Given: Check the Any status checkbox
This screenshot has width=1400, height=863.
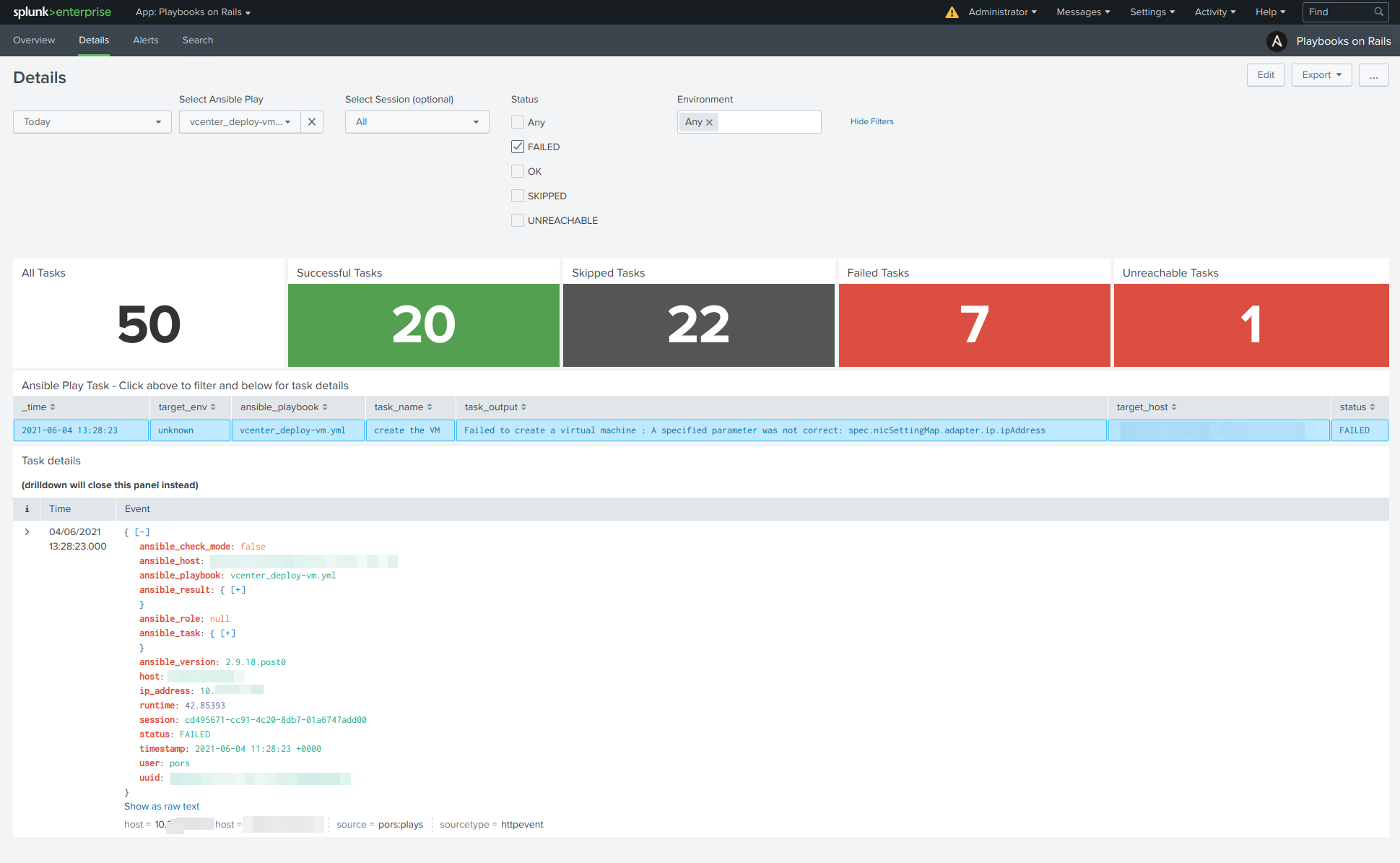Looking at the screenshot, I should click(518, 122).
